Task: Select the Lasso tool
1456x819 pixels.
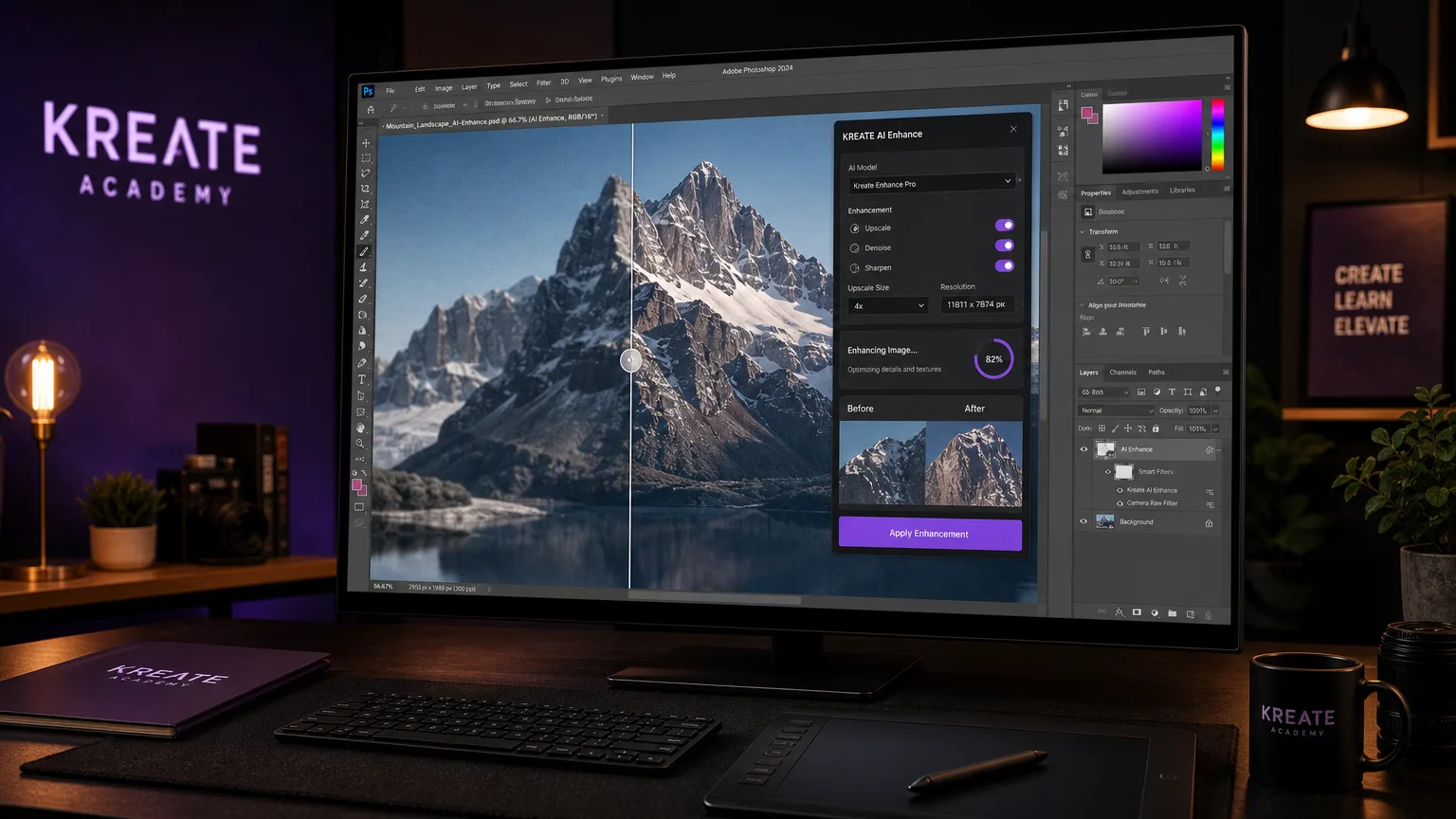Action: [366, 173]
